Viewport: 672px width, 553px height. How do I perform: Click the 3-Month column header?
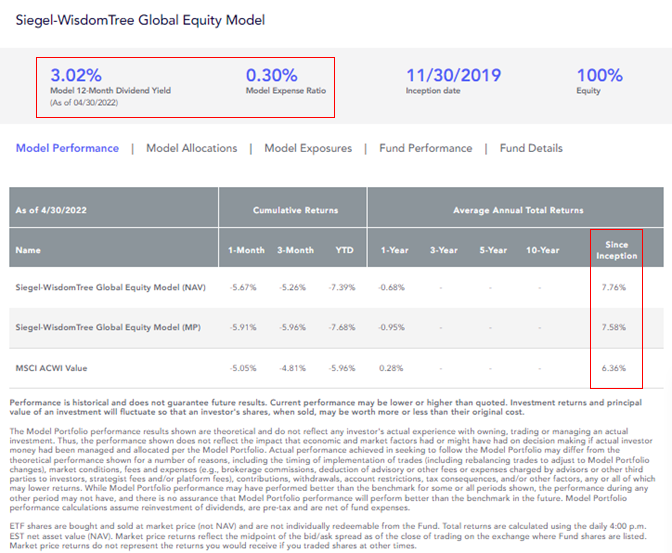coord(295,250)
